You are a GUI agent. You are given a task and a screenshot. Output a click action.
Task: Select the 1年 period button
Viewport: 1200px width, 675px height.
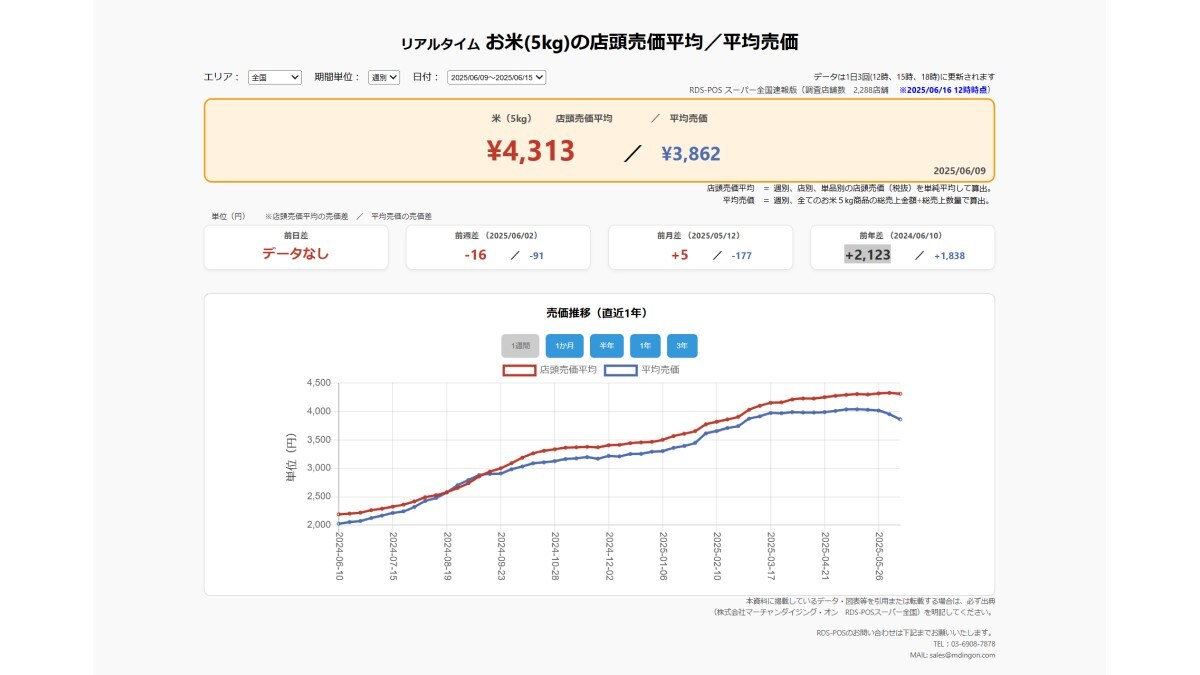(644, 345)
